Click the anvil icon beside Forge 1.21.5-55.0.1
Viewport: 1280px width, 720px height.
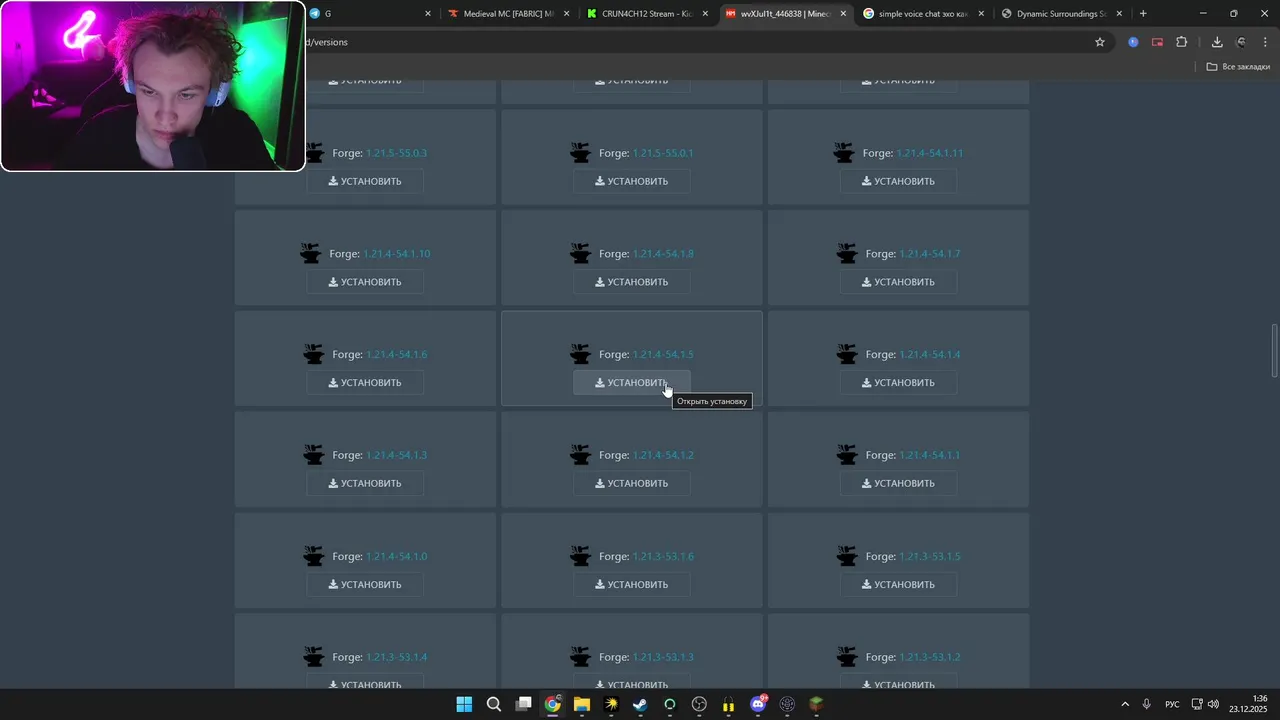click(580, 153)
